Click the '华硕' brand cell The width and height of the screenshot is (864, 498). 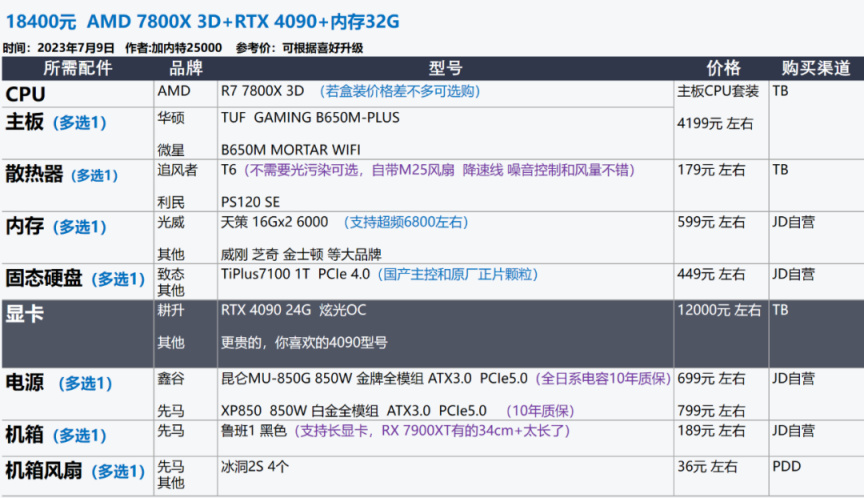pos(171,117)
